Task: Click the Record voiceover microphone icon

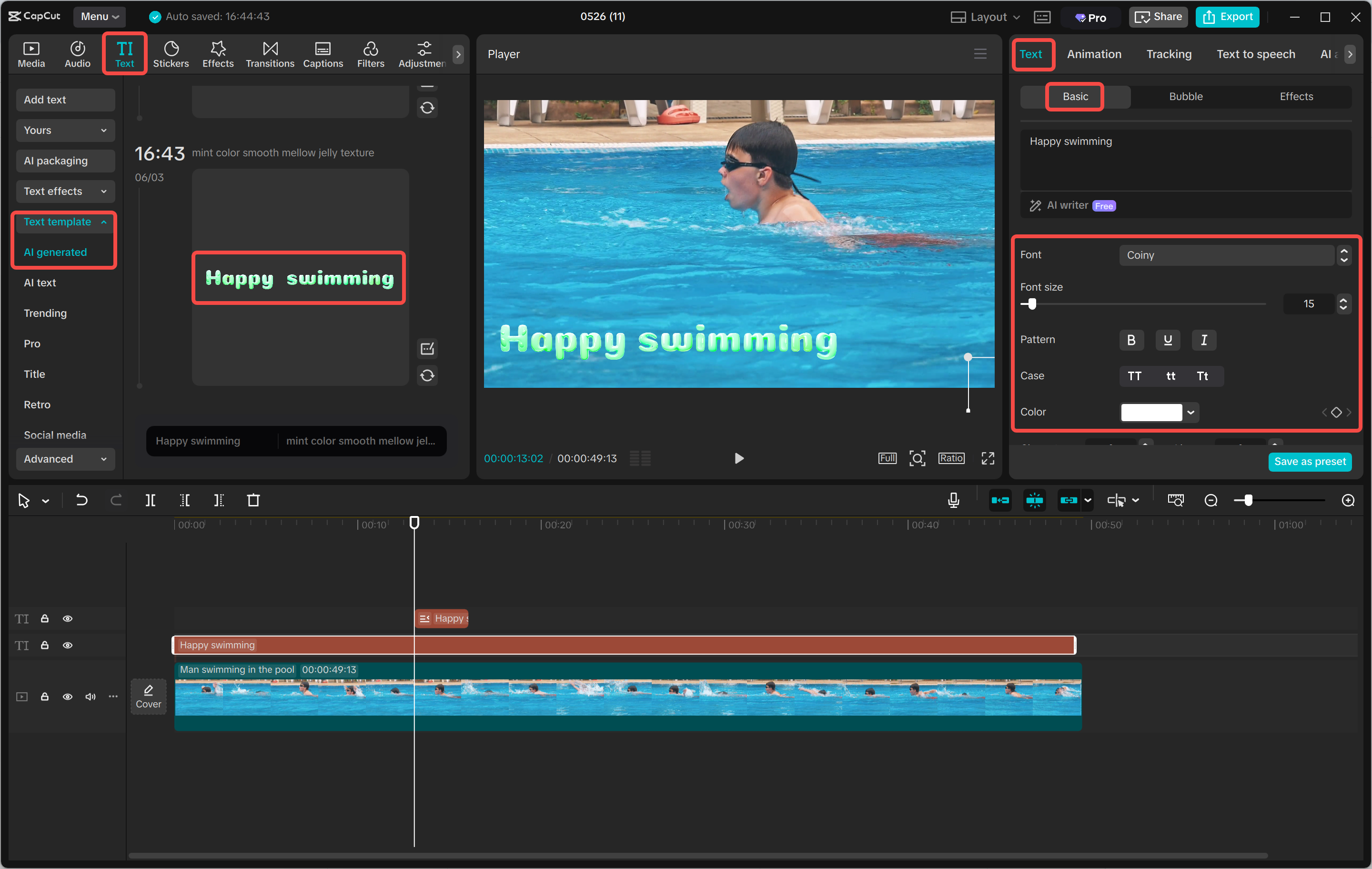Action: click(953, 500)
